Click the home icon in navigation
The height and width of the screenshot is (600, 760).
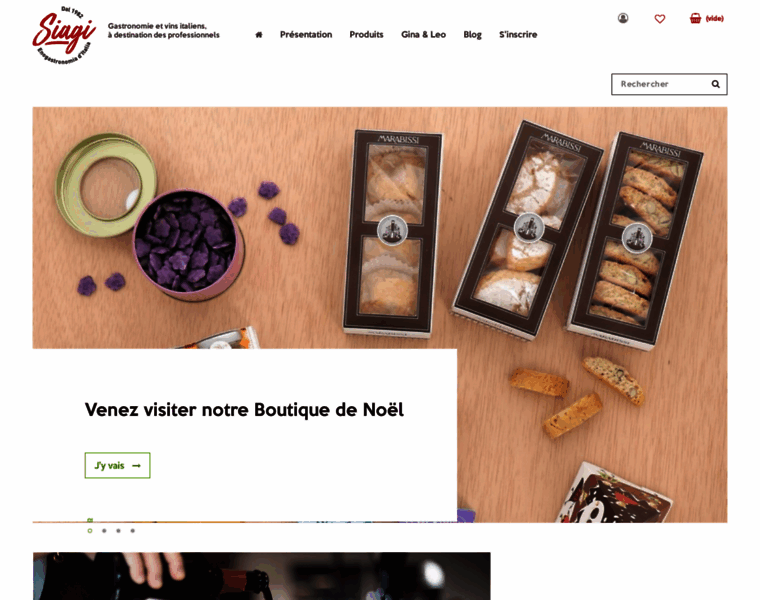tap(259, 34)
